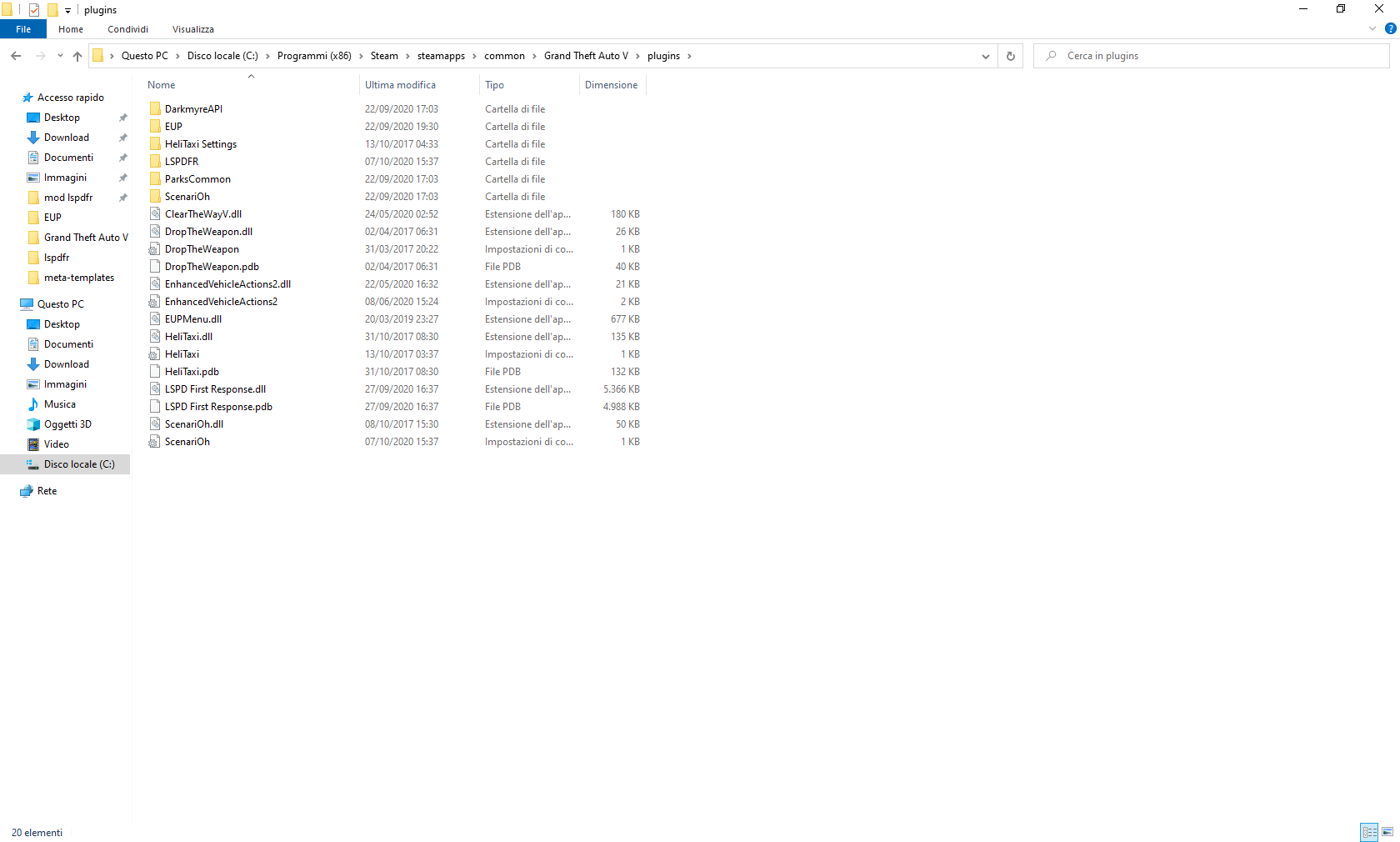Click the Properties quick access toolbar icon

[34, 10]
